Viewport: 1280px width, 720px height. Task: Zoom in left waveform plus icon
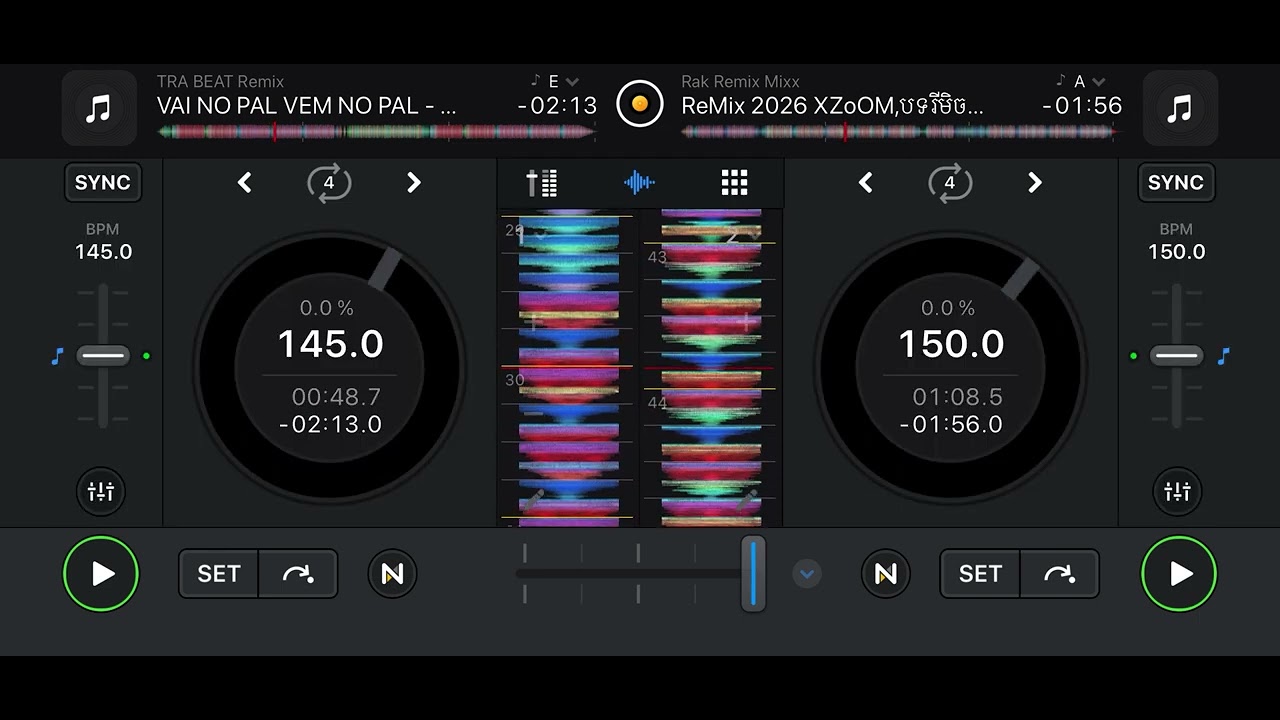tap(534, 322)
